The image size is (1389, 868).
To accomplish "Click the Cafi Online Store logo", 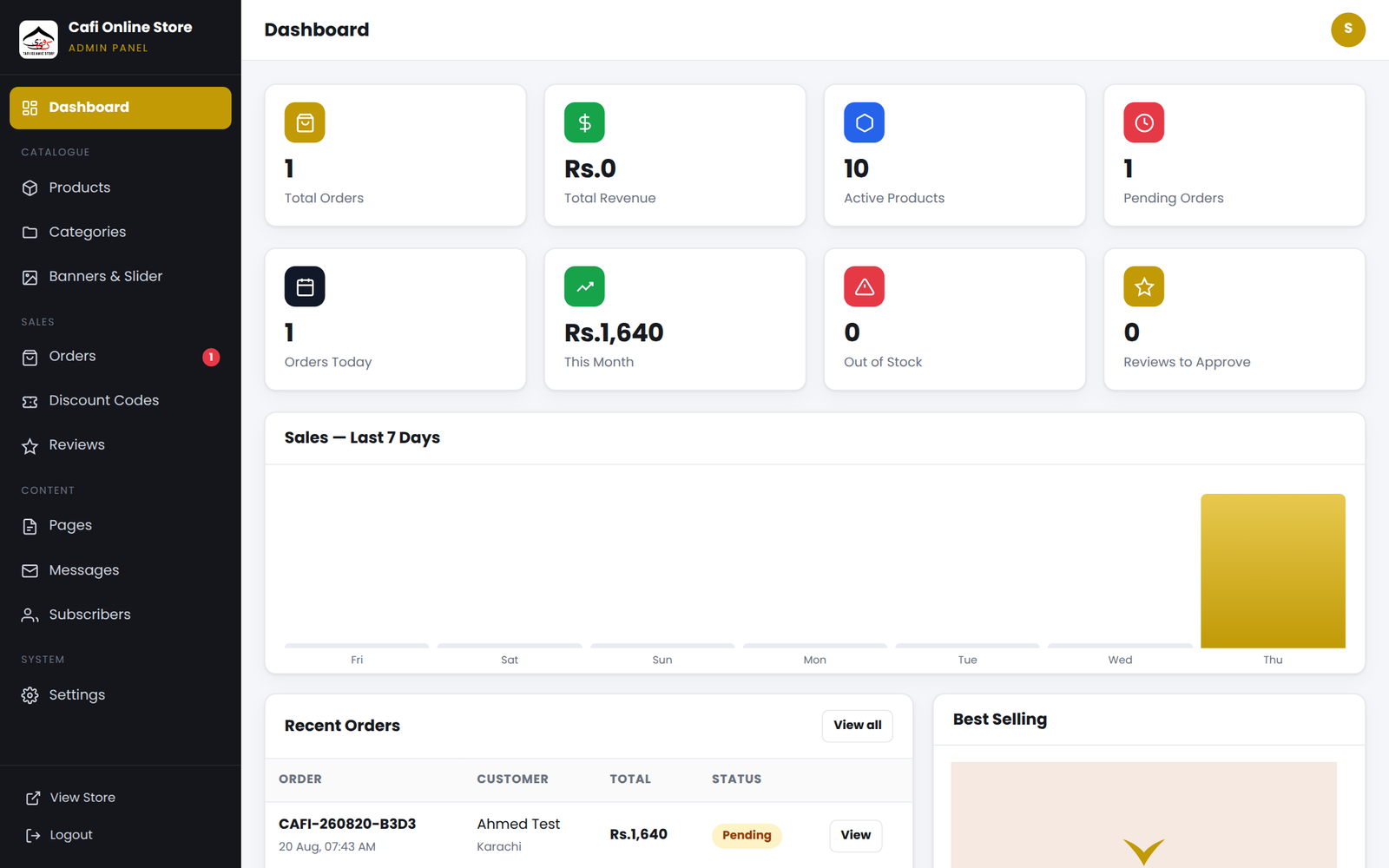I will (38, 39).
